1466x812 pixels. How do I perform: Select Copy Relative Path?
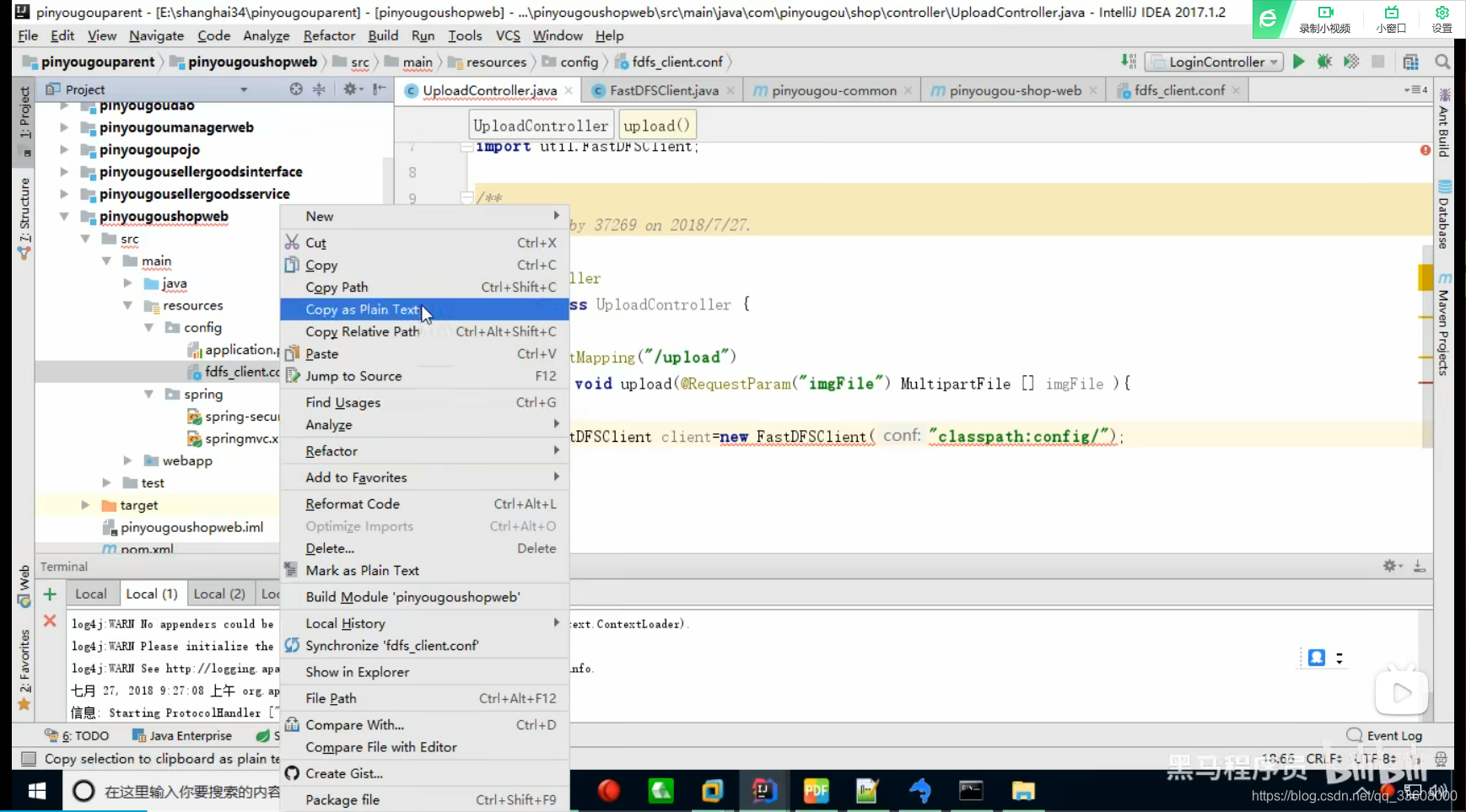click(424, 331)
